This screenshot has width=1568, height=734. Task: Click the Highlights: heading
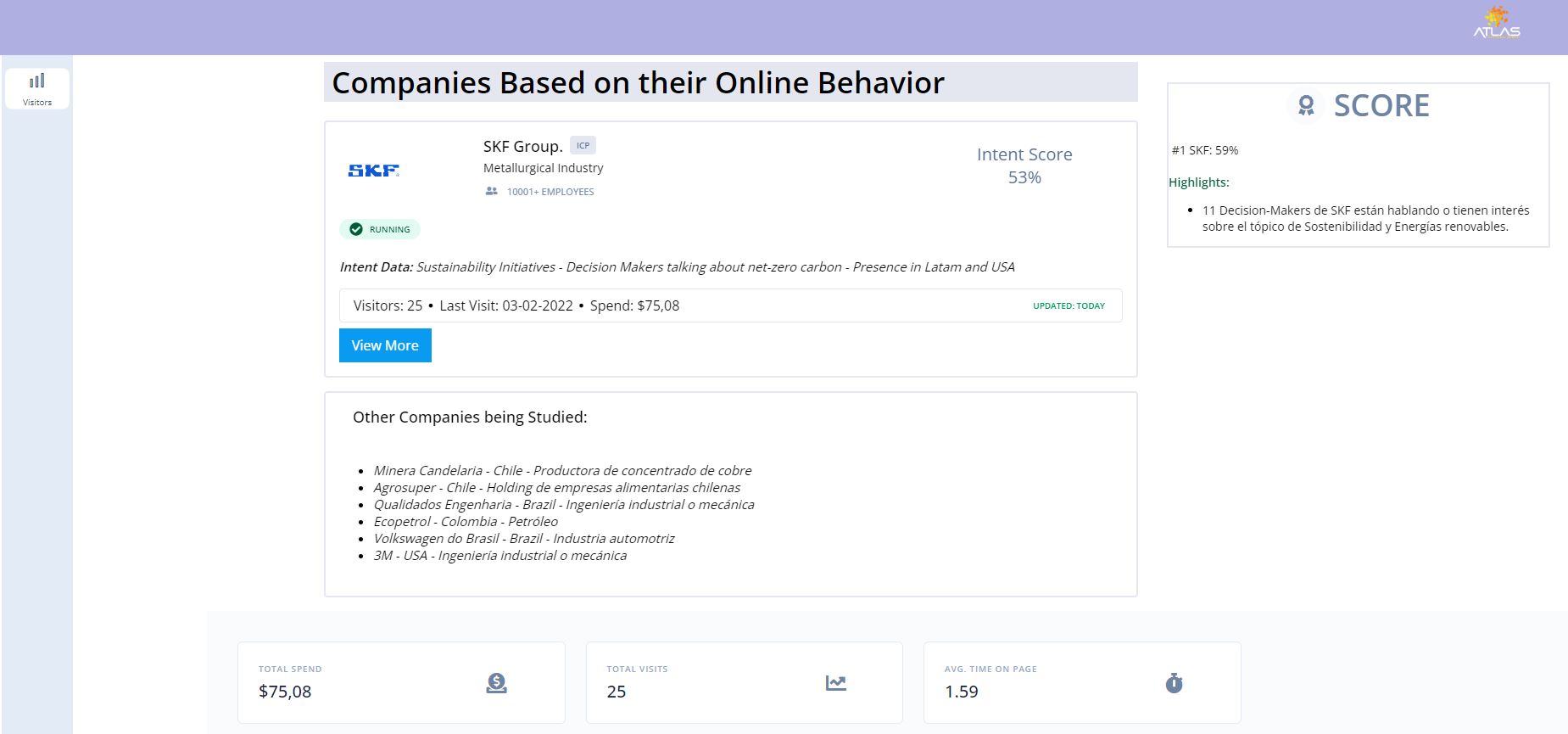[1199, 182]
